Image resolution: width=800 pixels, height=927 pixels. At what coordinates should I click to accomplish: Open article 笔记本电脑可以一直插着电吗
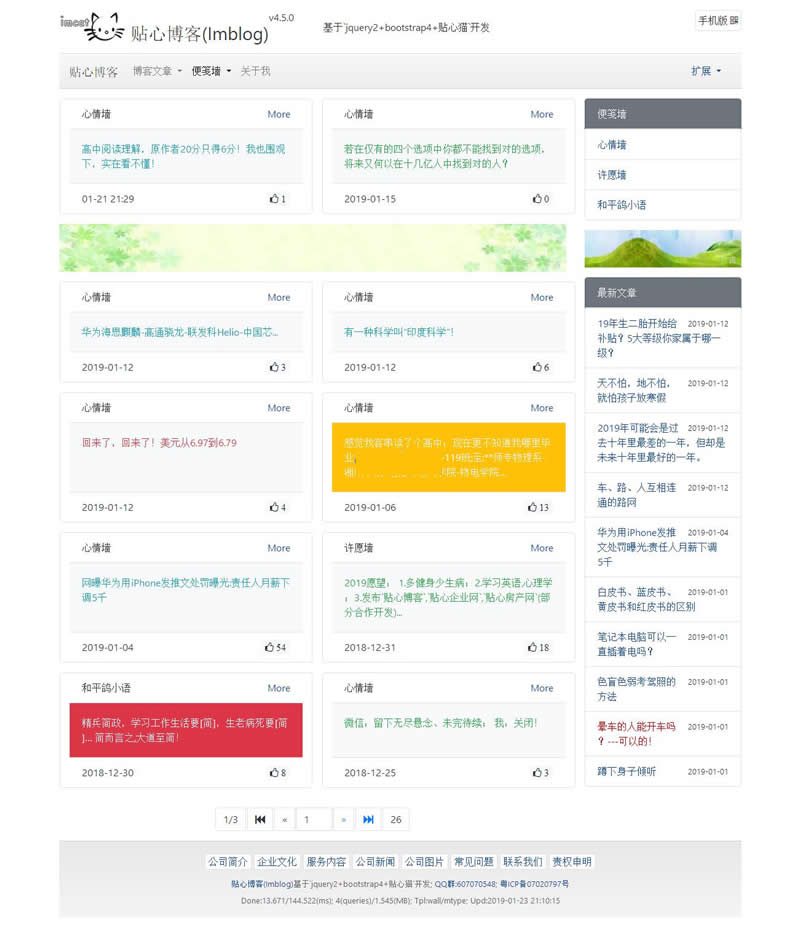[x=636, y=644]
